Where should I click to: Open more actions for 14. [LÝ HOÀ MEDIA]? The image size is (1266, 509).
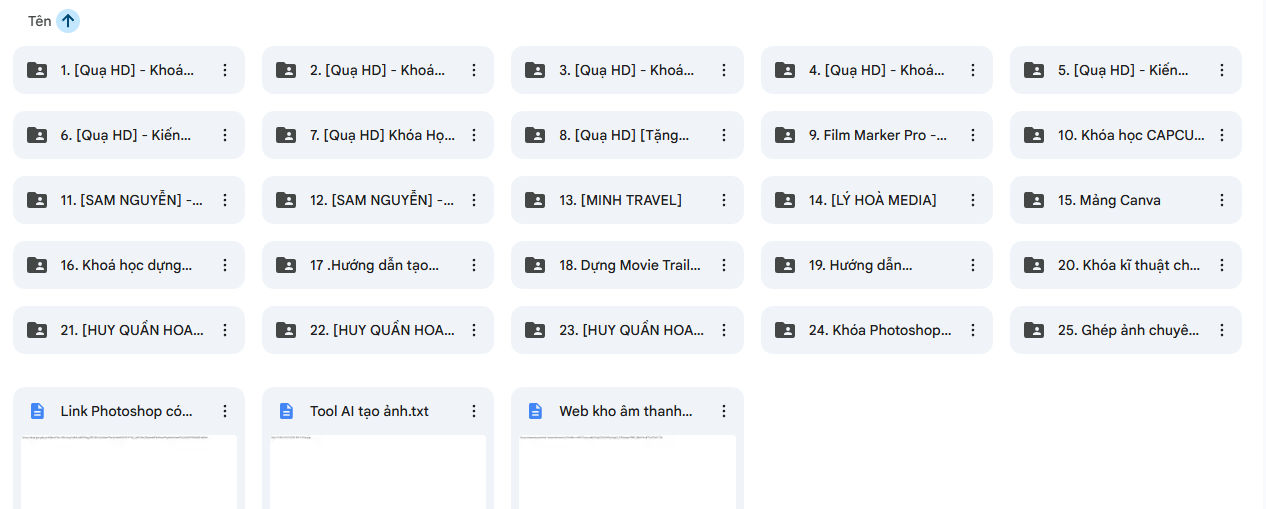click(x=973, y=200)
